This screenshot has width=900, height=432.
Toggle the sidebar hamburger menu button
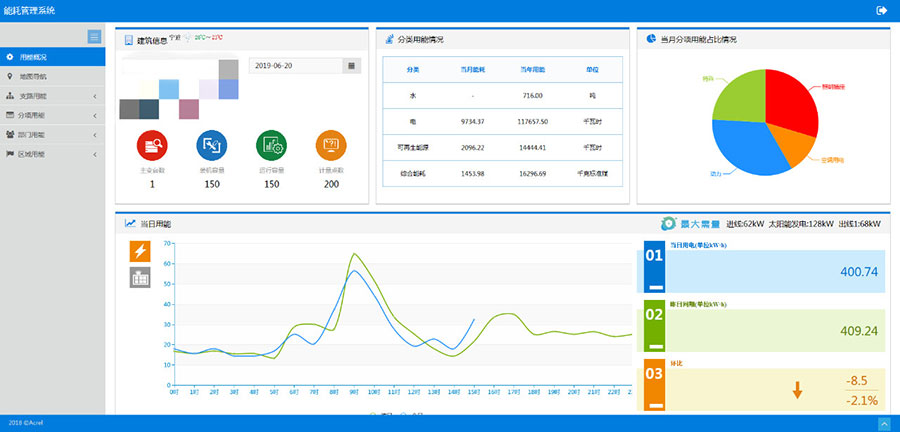[x=94, y=37]
